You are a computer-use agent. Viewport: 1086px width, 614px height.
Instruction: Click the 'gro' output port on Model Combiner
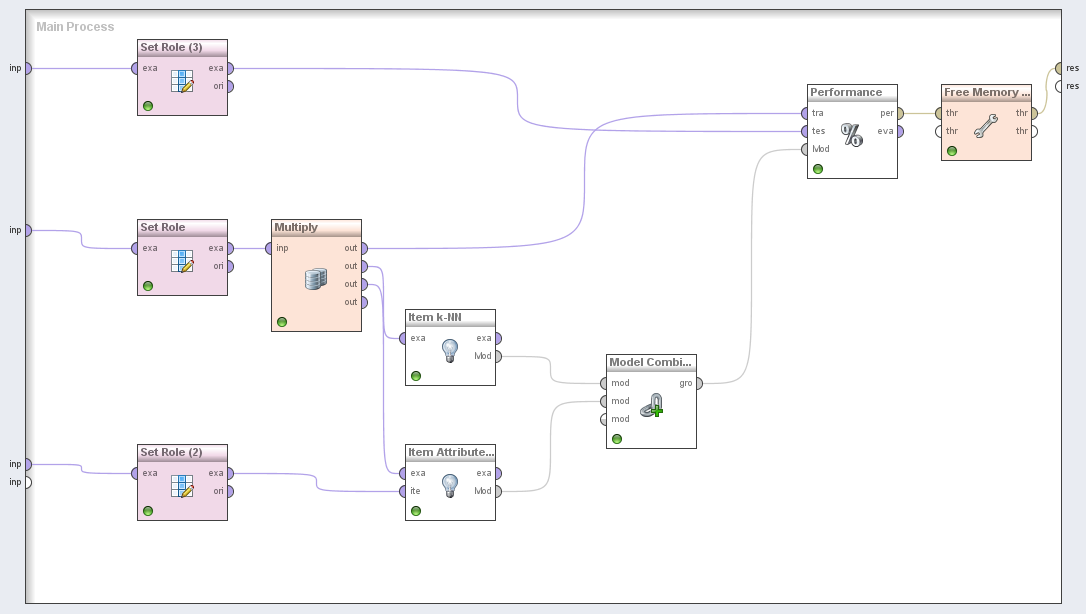pyautogui.click(x=699, y=383)
